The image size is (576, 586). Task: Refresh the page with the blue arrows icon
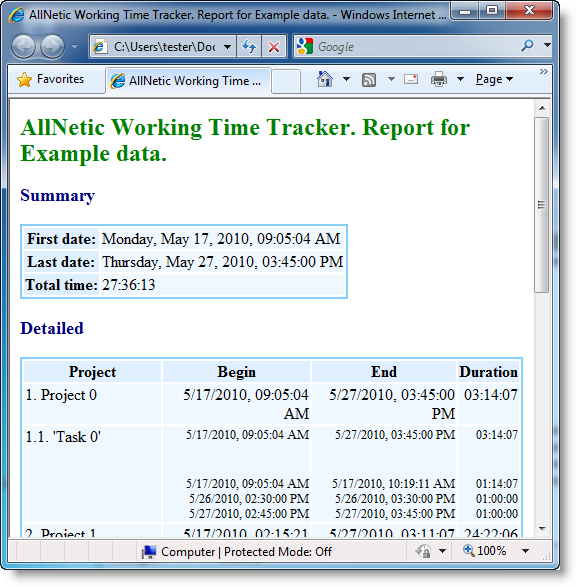pos(249,47)
